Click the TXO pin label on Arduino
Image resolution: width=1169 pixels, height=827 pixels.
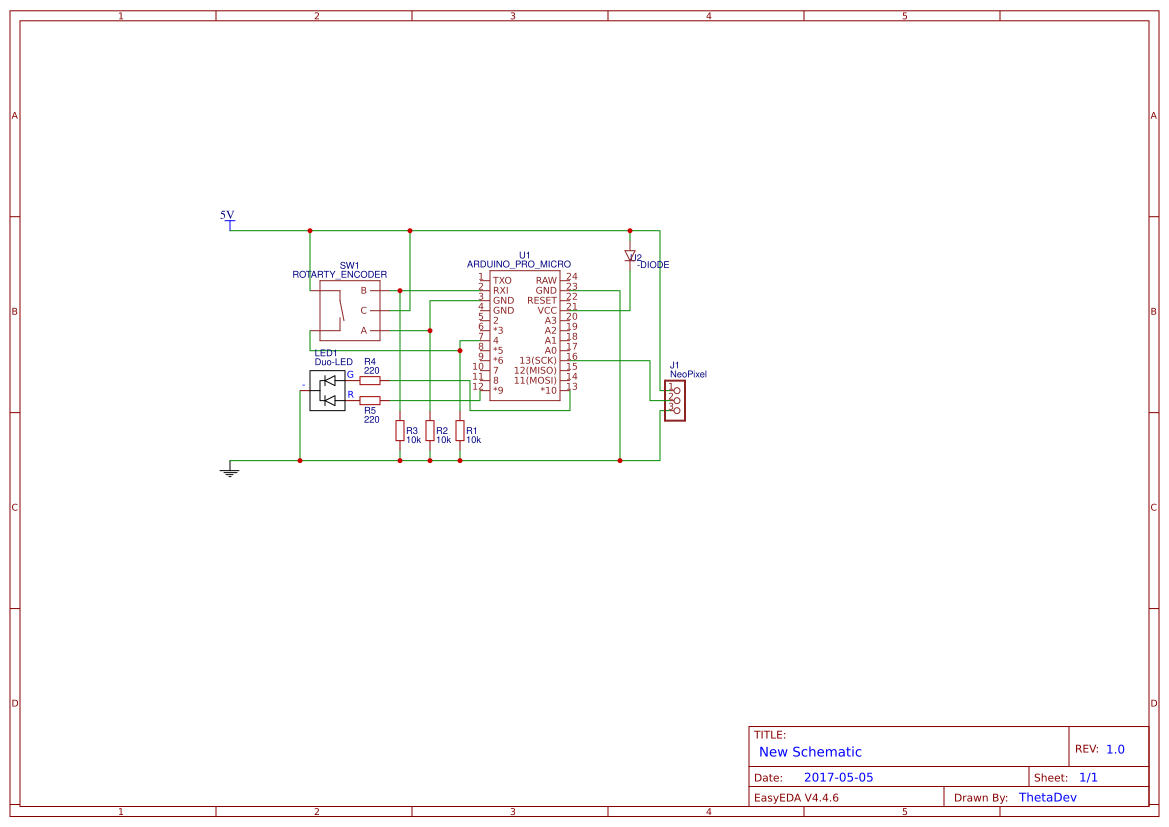[x=502, y=280]
